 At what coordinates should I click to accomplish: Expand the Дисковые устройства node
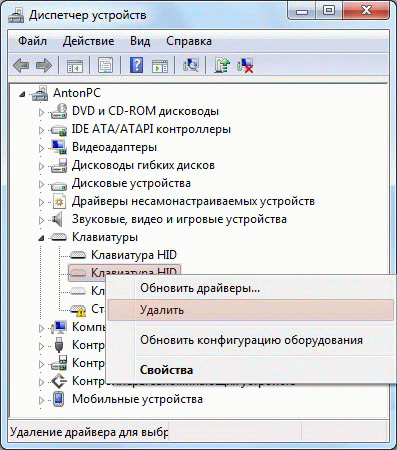click(41, 184)
